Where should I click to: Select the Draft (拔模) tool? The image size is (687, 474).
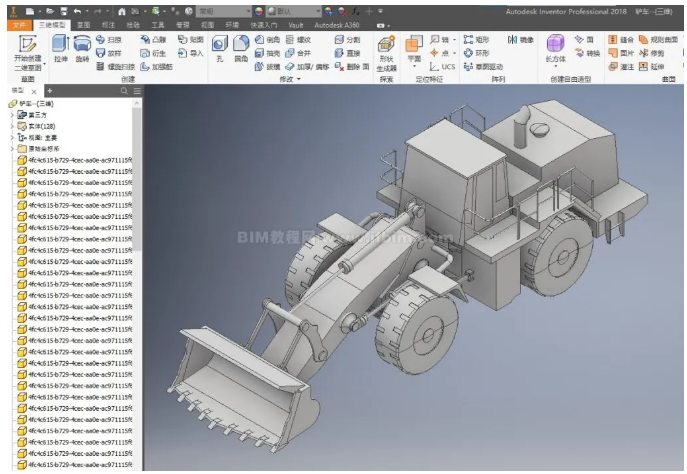pos(267,67)
